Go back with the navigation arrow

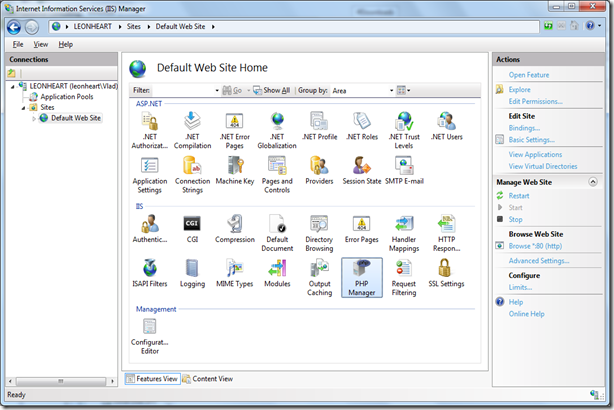(x=14, y=27)
